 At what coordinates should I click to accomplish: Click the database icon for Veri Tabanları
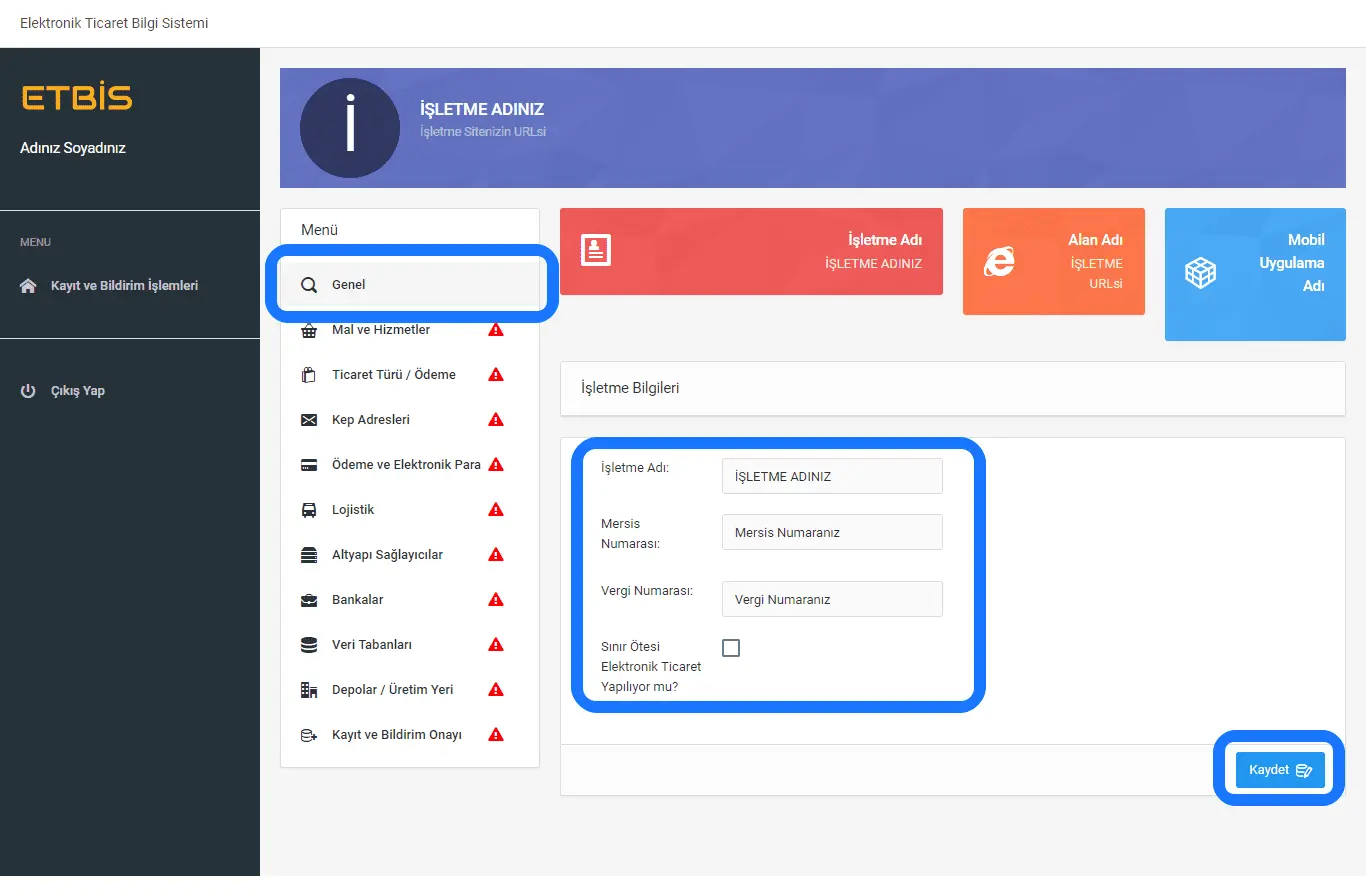click(x=309, y=645)
